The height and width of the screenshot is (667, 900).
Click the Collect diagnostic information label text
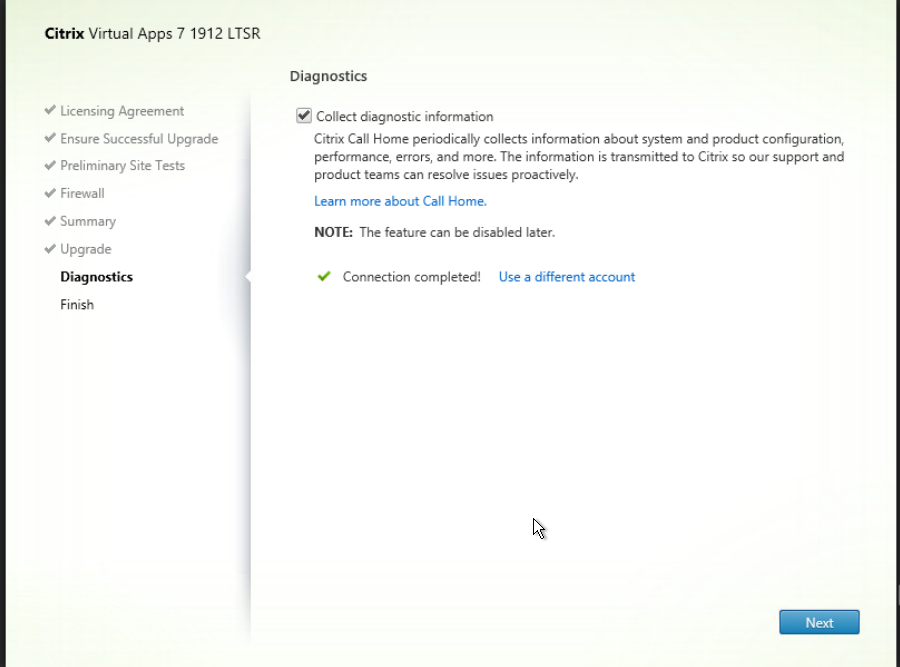(405, 117)
